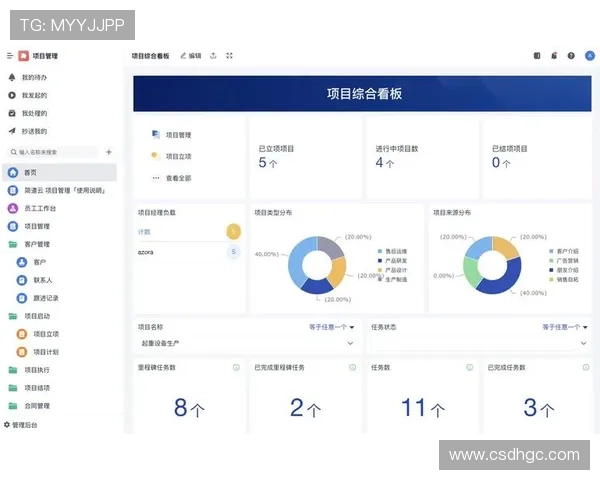Open 等于任意一个 dropdown for 任务状态

point(565,327)
